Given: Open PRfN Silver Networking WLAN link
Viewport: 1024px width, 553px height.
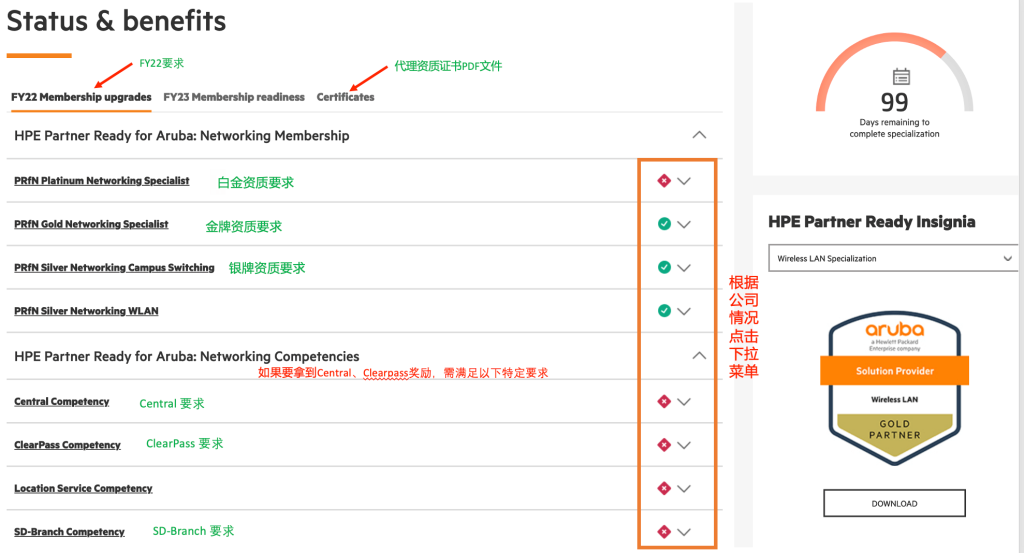Looking at the screenshot, I should click(x=86, y=311).
